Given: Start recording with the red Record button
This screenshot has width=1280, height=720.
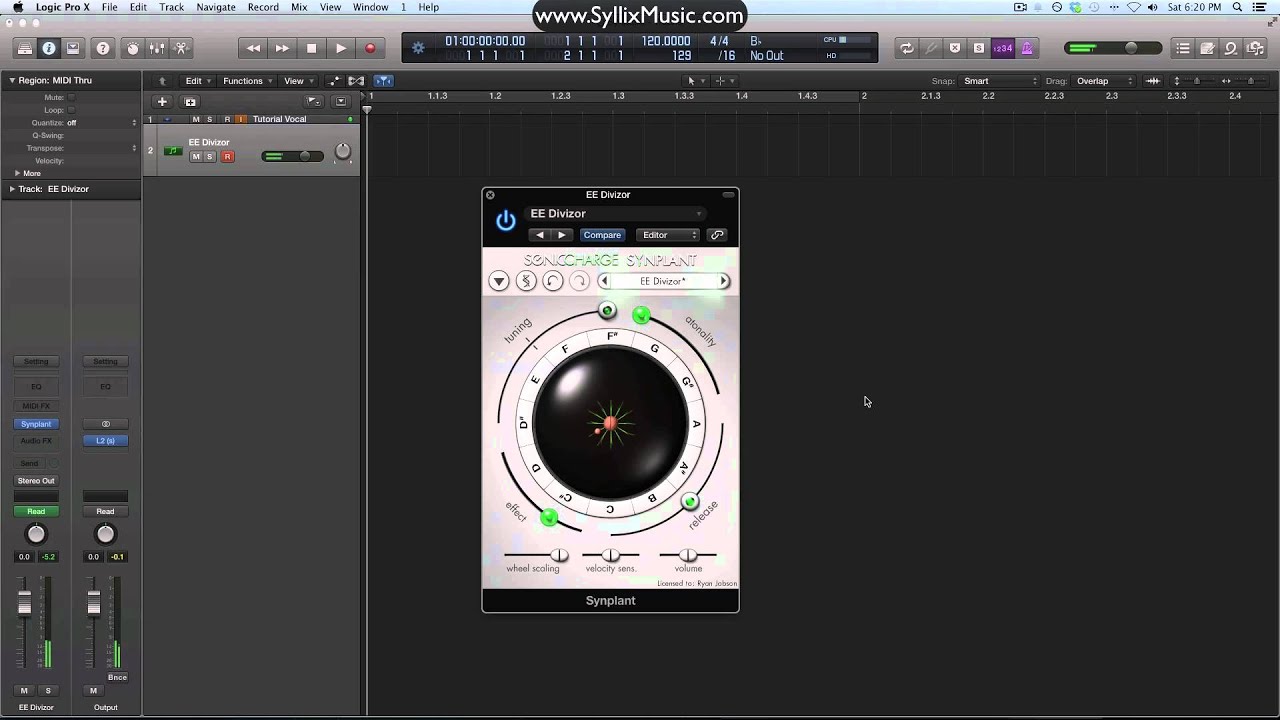Looking at the screenshot, I should click(370, 48).
